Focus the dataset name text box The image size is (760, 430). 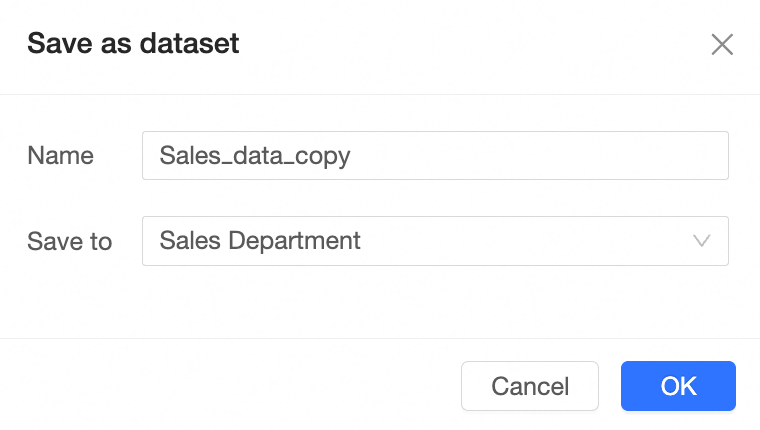pos(435,156)
